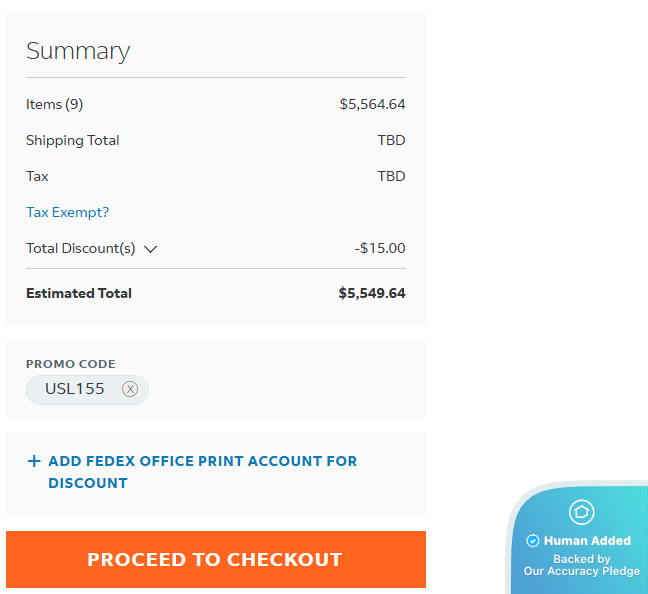Screen dimensions: 648x594
Task: Click the house icon in the badge
Action: 581,513
